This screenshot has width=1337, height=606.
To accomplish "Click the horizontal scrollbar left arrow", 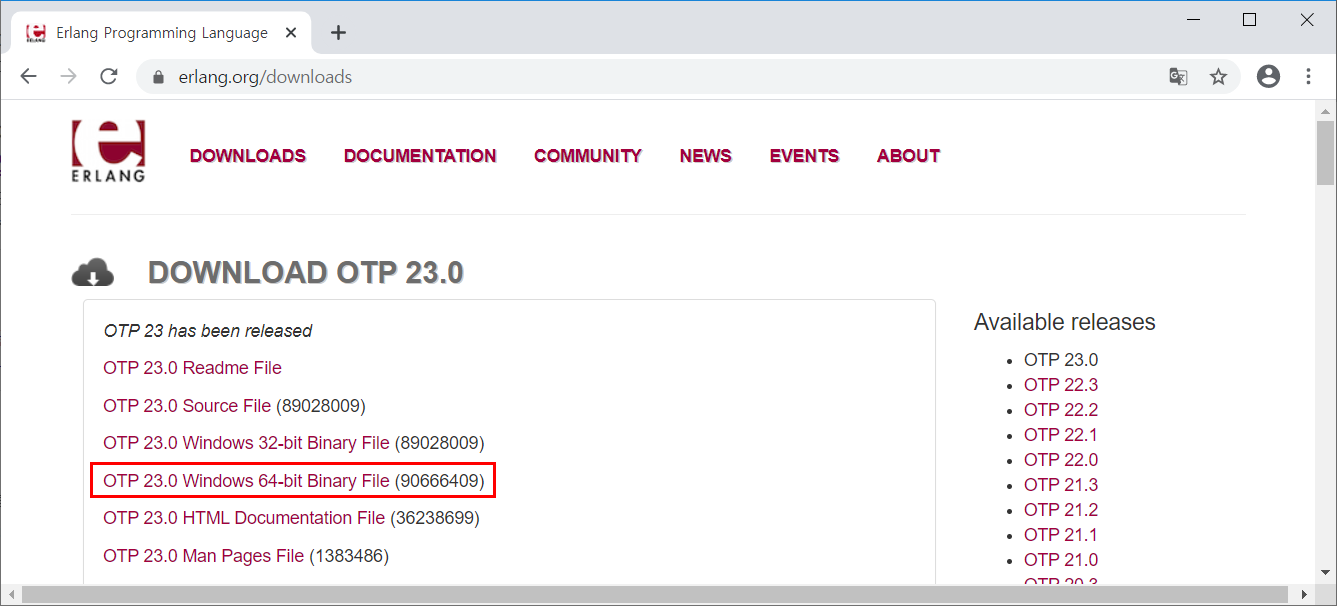I will tap(10, 596).
